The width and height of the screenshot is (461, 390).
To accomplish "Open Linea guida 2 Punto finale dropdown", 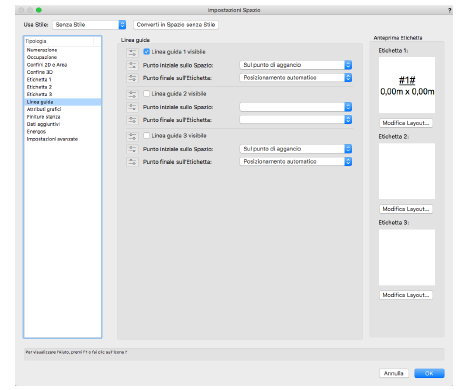I will [296, 120].
